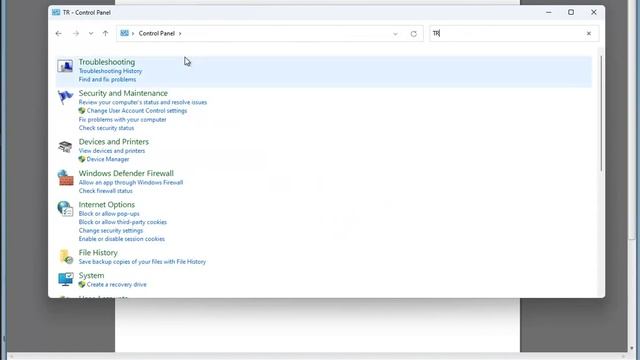
Task: Click the results list vertical scrollbar
Action: [601, 113]
